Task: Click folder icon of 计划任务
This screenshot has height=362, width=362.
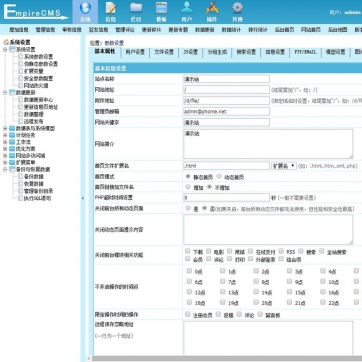Action: tap(12, 135)
